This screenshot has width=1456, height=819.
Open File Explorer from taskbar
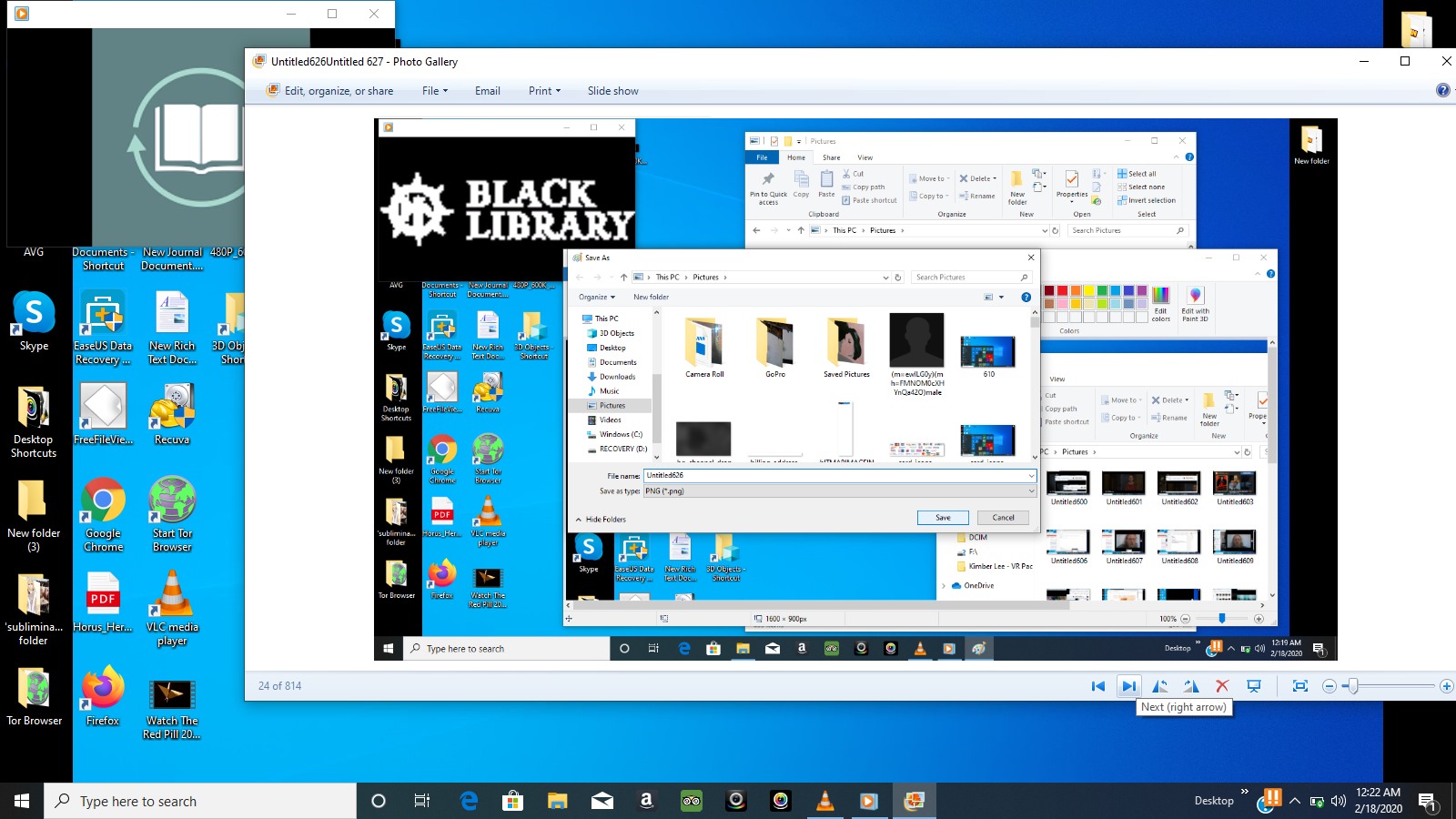coord(558,801)
